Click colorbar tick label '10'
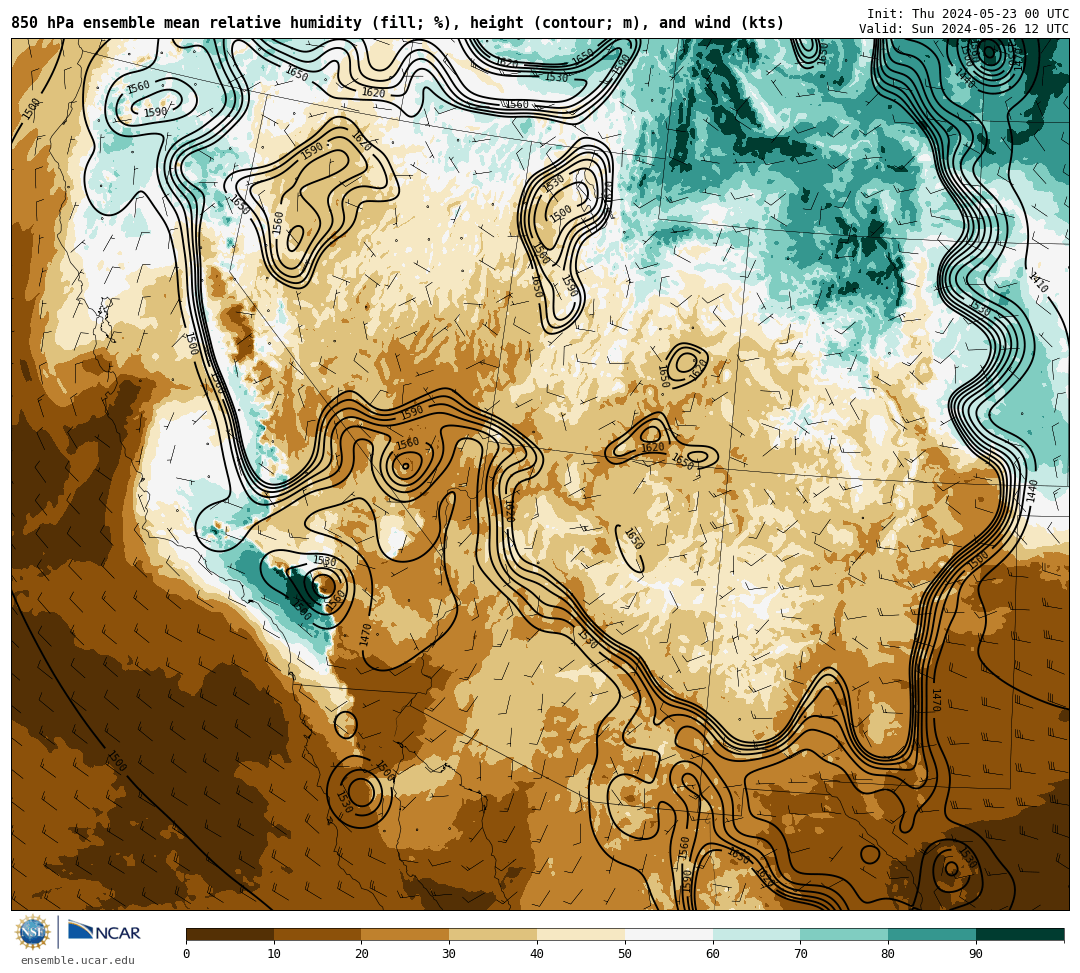This screenshot has height=973, width=1080. click(274, 954)
